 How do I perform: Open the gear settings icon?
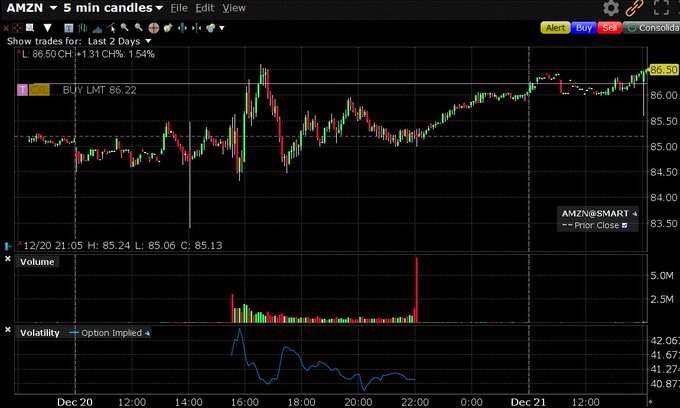(x=611, y=8)
